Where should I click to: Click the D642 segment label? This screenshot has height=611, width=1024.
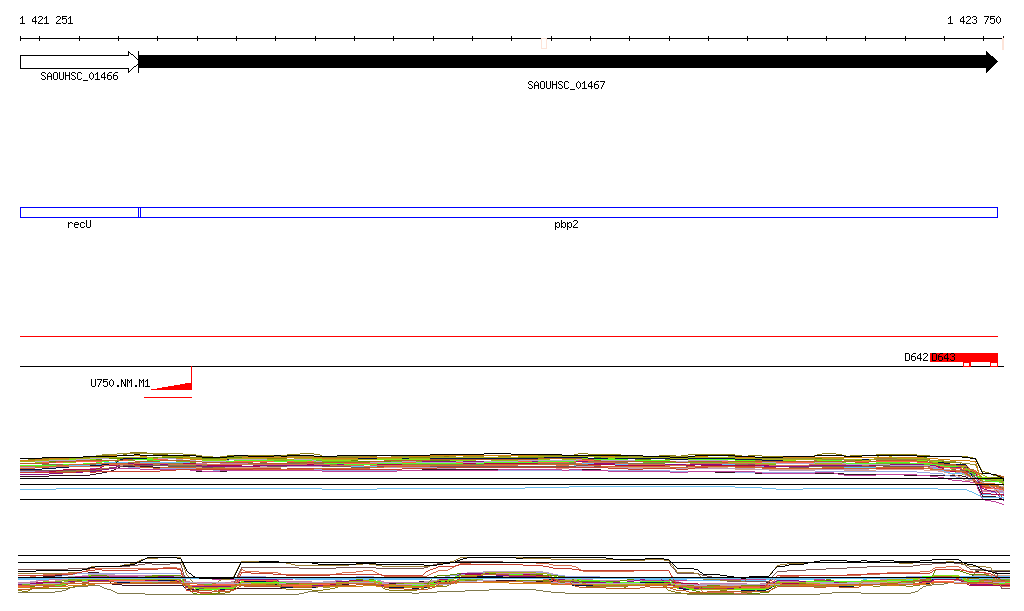point(916,357)
